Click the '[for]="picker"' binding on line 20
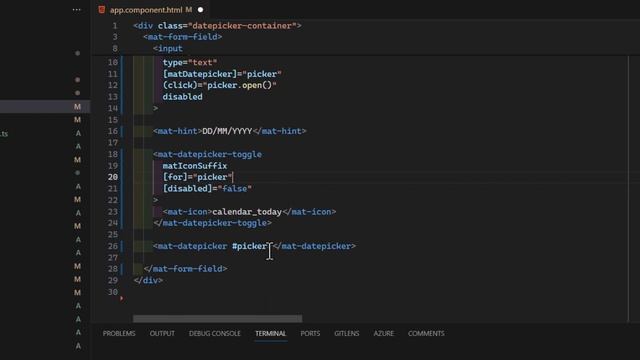 coord(197,177)
